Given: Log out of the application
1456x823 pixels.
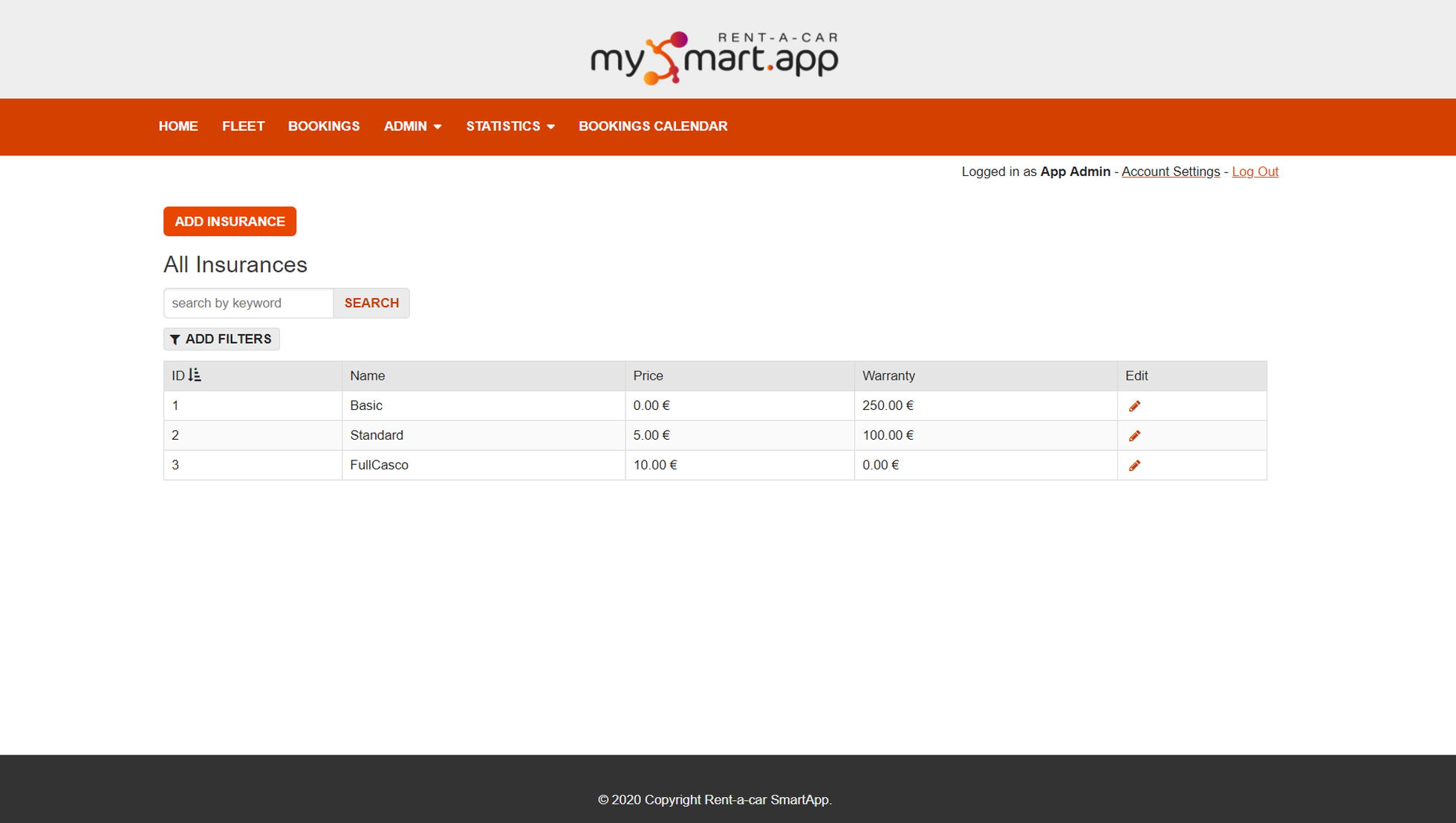Looking at the screenshot, I should (x=1255, y=172).
